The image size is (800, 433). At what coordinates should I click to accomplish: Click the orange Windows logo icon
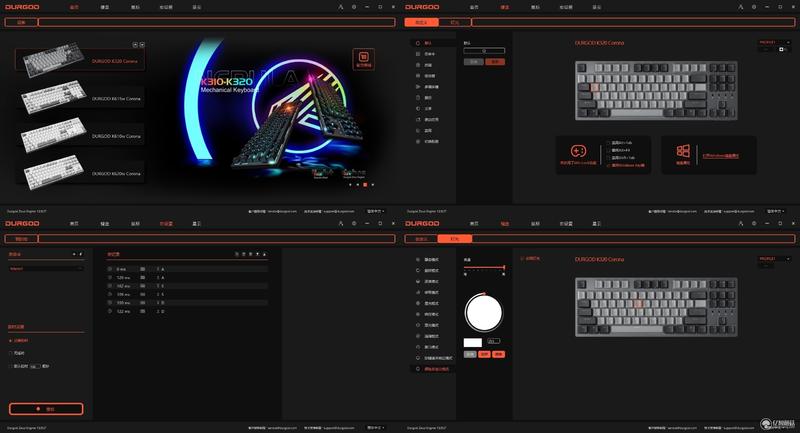pos(683,151)
